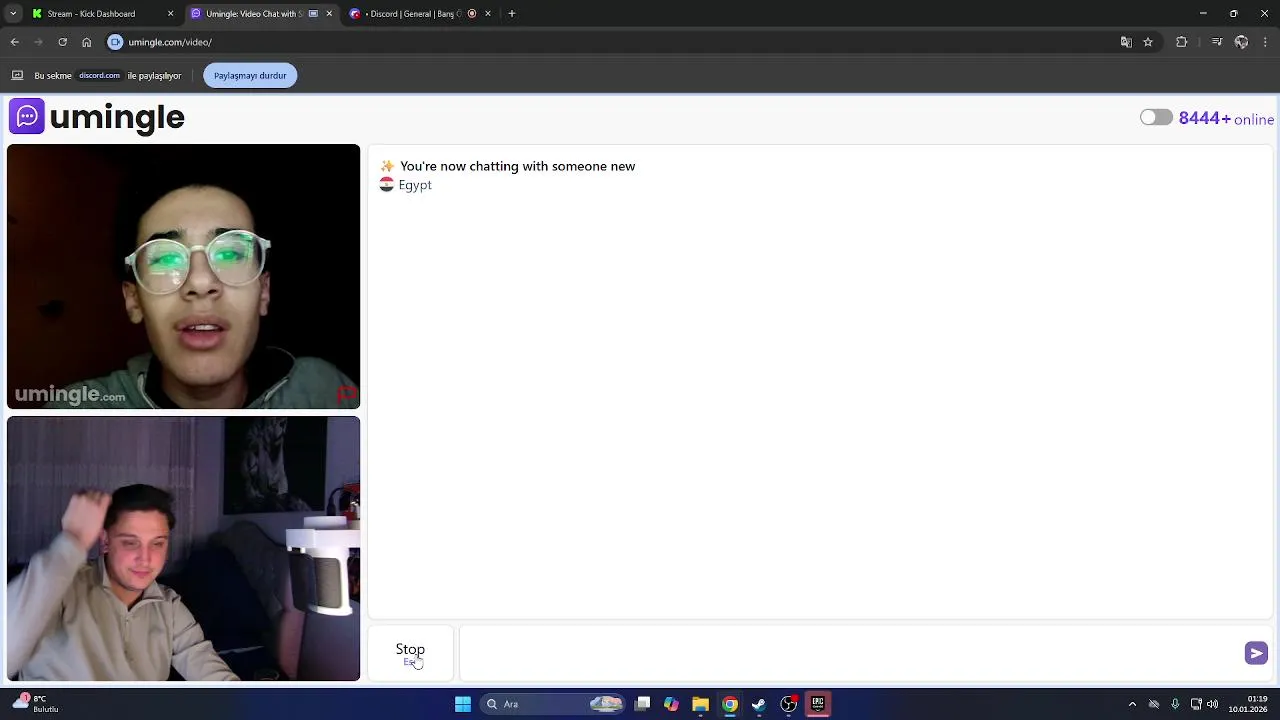
Task: Reload the current page
Action: tap(63, 42)
